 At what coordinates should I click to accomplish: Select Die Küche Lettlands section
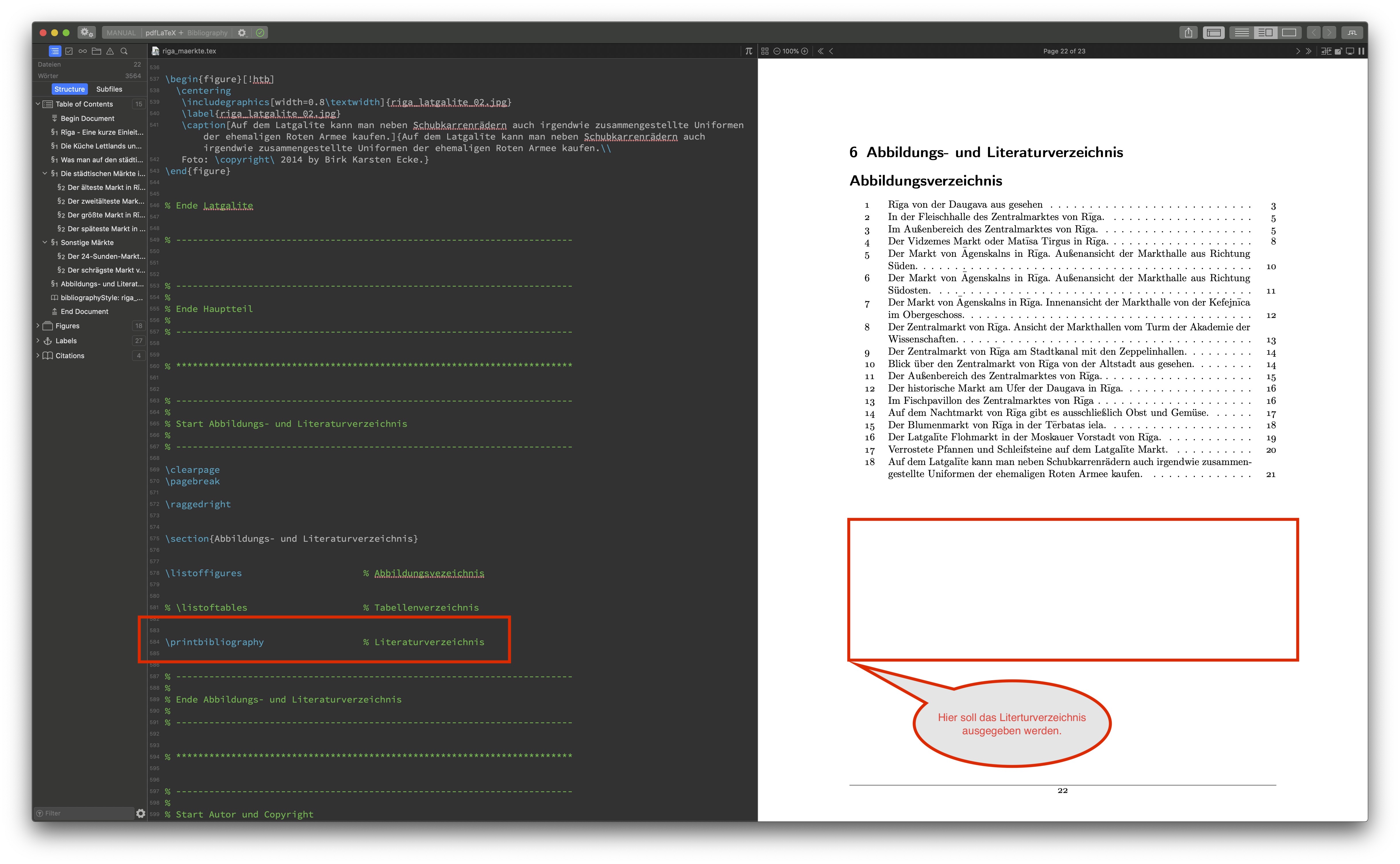pyautogui.click(x=96, y=146)
